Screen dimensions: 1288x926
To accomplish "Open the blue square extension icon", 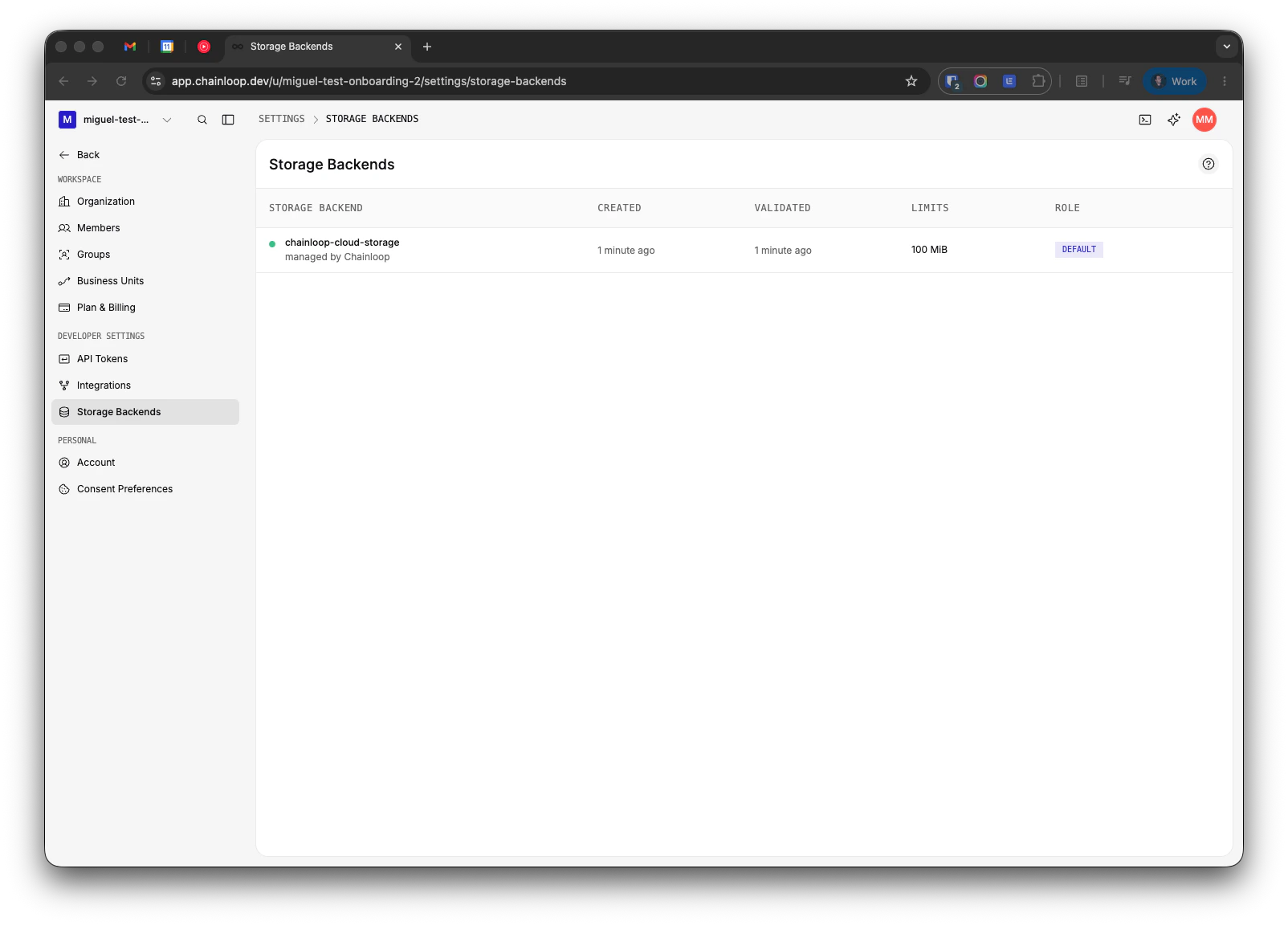I will click(x=1009, y=81).
